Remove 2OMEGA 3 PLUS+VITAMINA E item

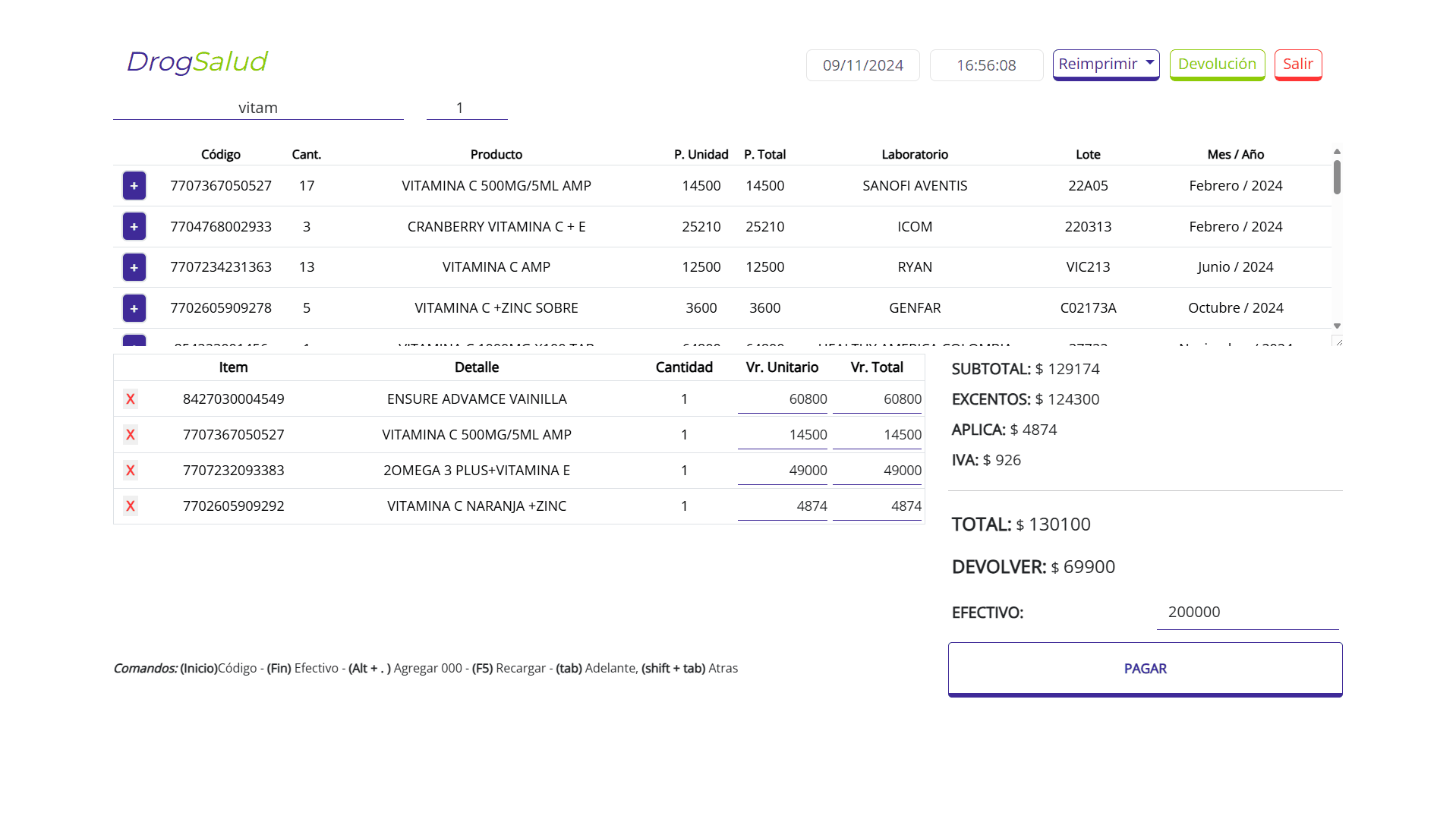coord(131,471)
